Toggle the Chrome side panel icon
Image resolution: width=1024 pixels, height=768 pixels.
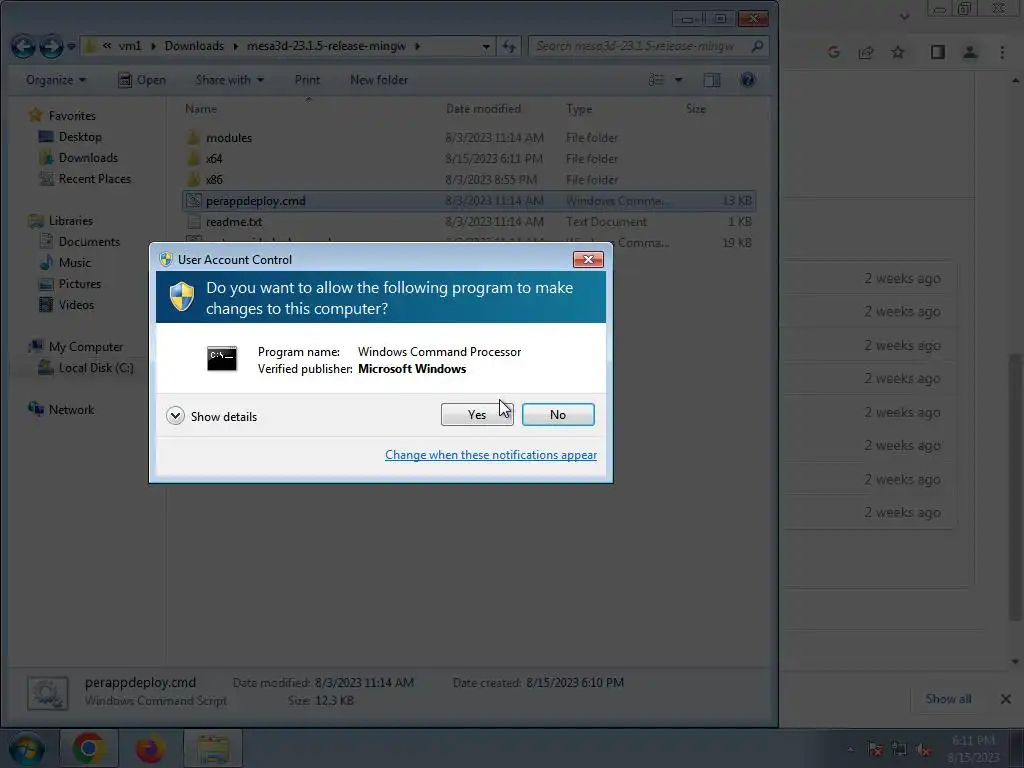(x=938, y=52)
